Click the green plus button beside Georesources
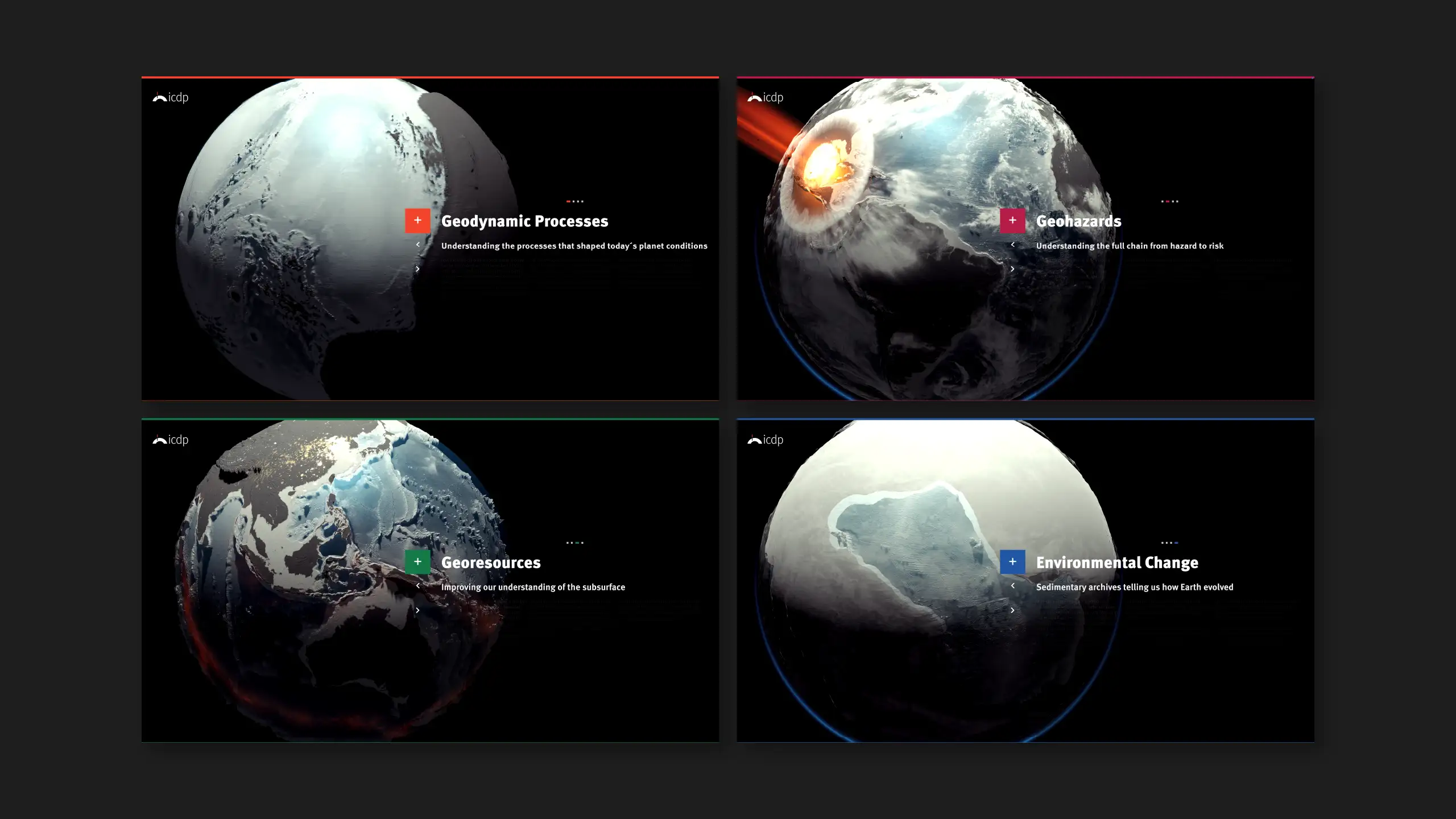 417,562
